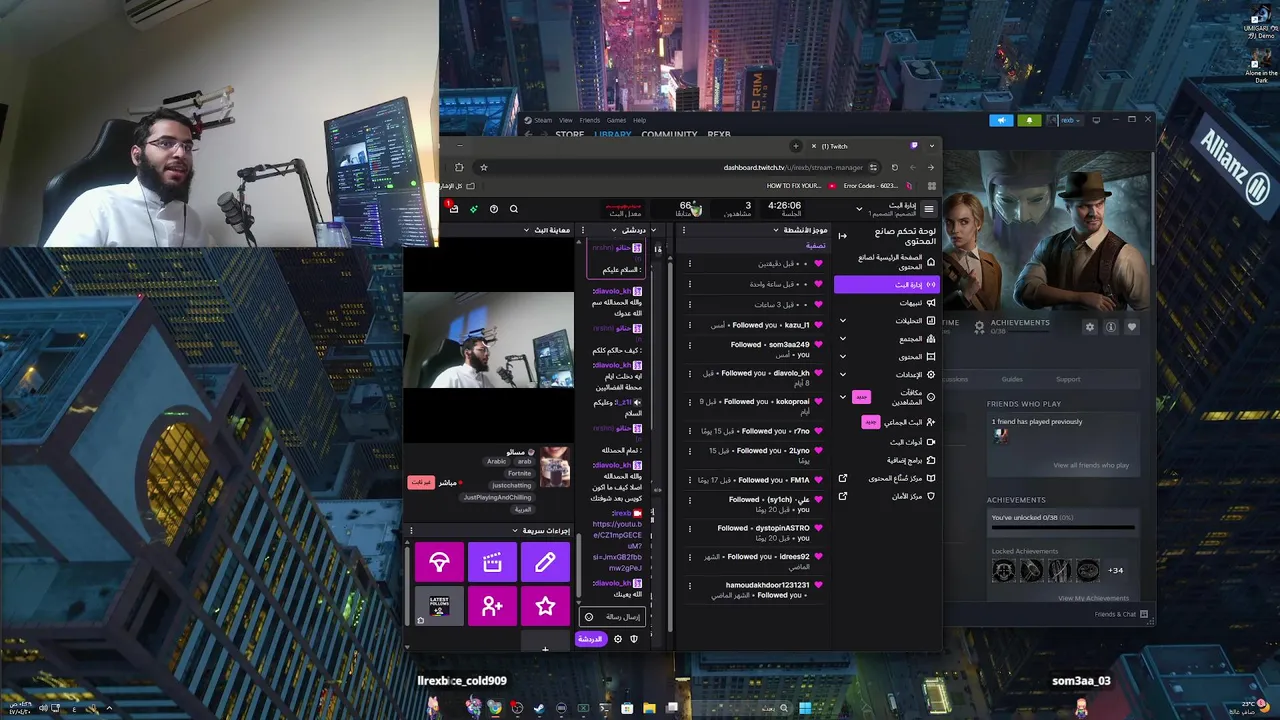Open the help question-mark icon in Twitch header
The image size is (1280, 720).
point(493,209)
